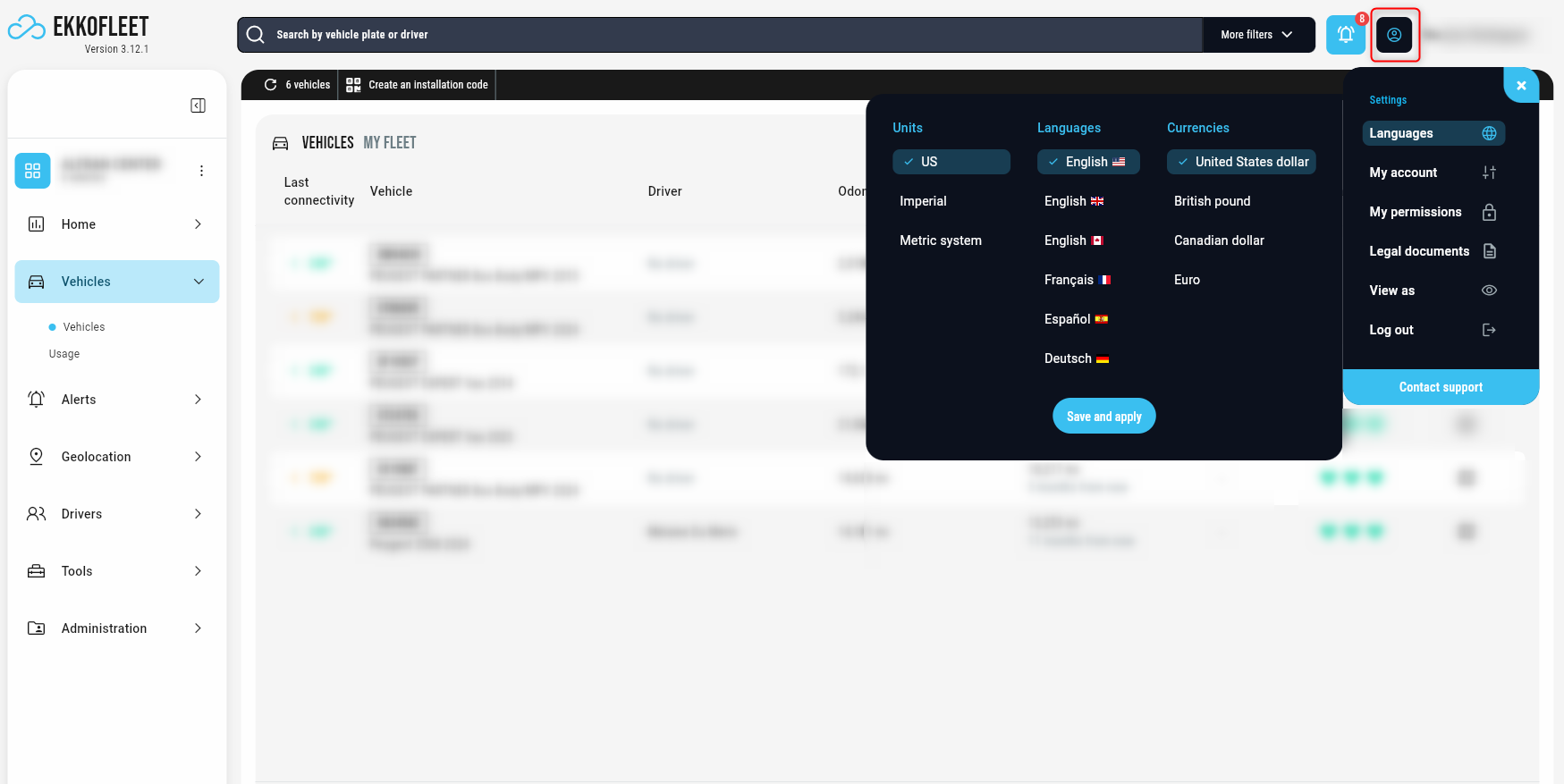Screen dimensions: 1564x784
Task: Open the three-dot account options menu
Action: [201, 171]
